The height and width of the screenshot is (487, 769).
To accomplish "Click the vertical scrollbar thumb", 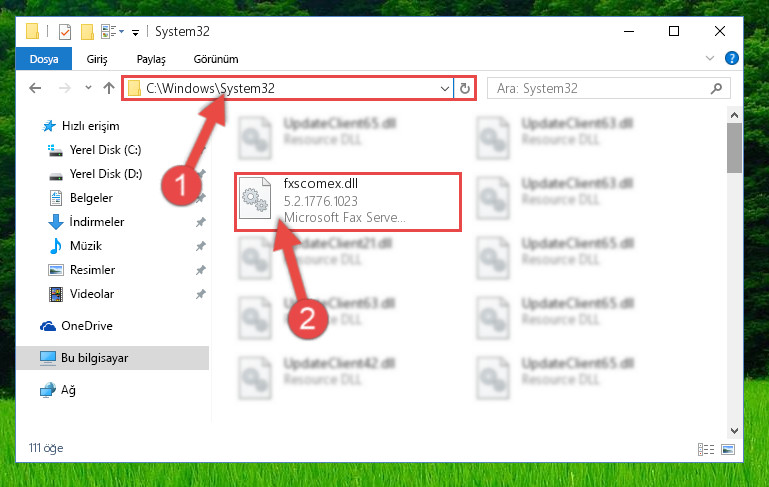I will pyautogui.click(x=734, y=148).
